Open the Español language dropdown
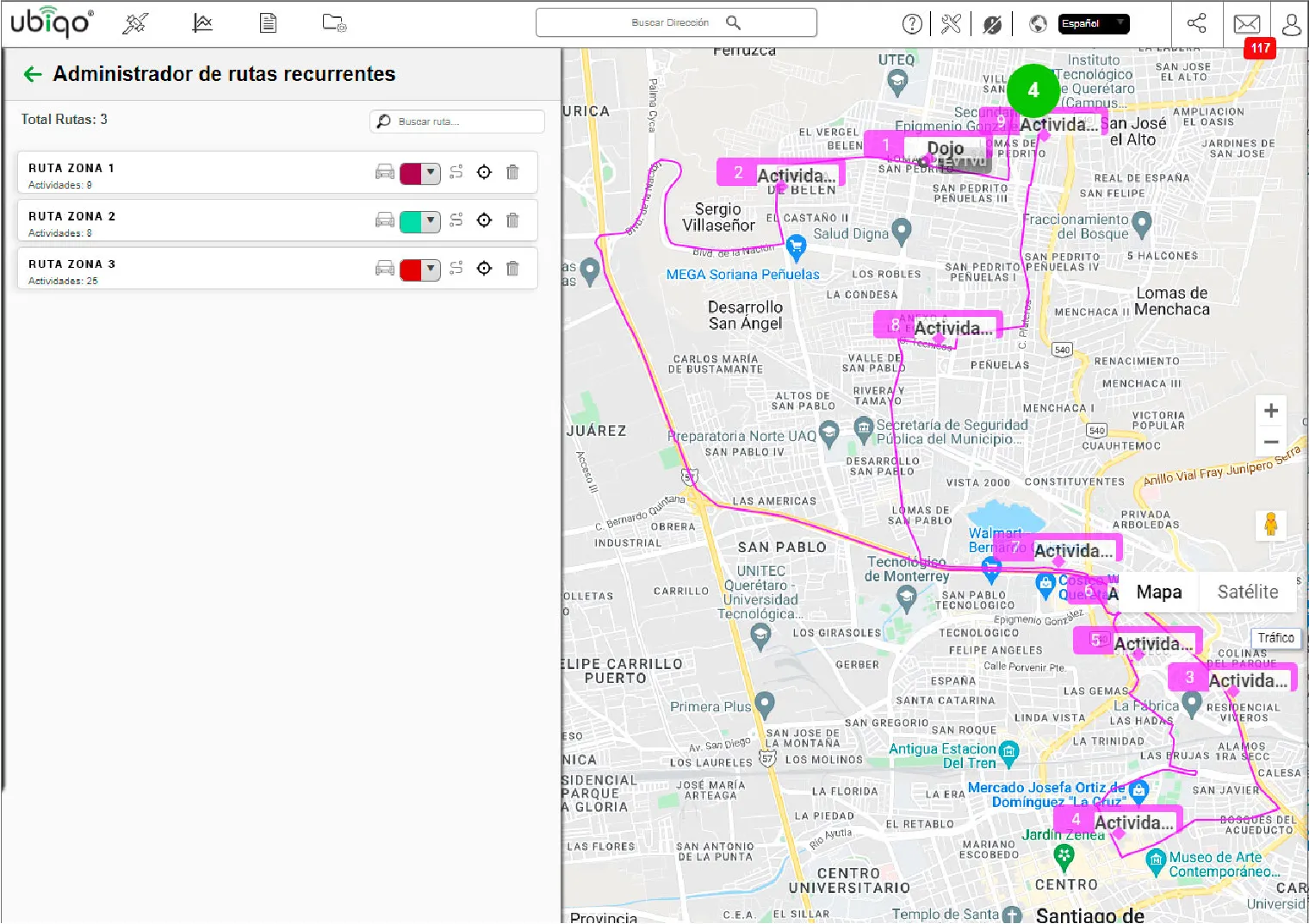Image resolution: width=1309 pixels, height=924 pixels. [1093, 24]
